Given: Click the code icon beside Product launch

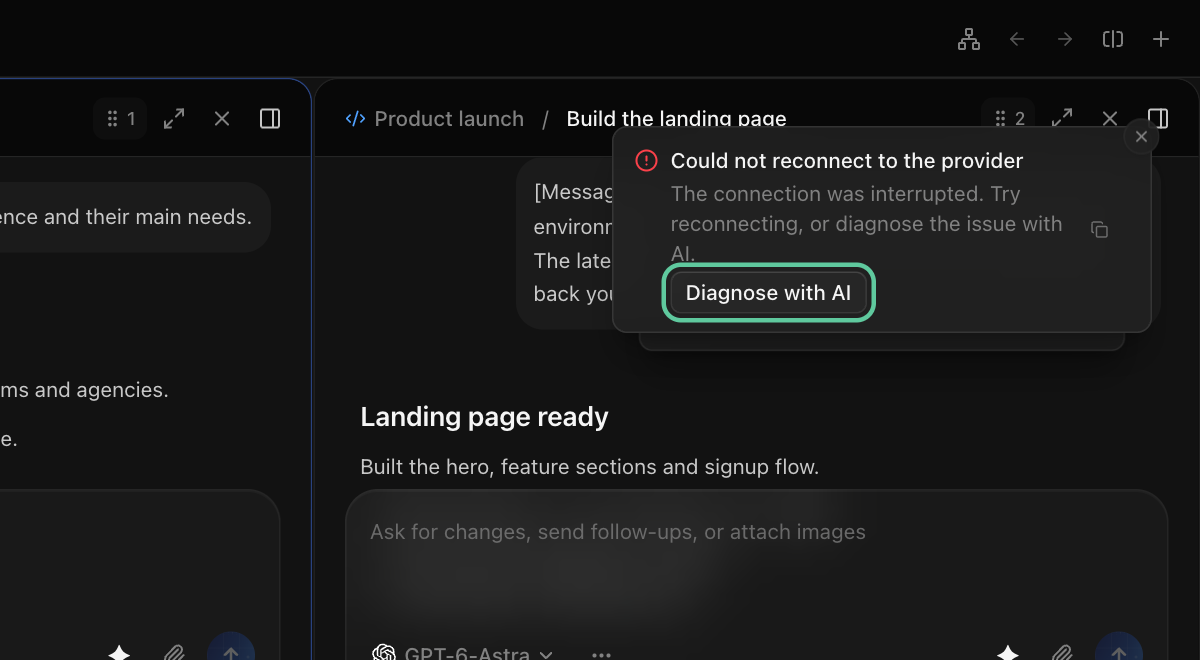Looking at the screenshot, I should pos(355,119).
